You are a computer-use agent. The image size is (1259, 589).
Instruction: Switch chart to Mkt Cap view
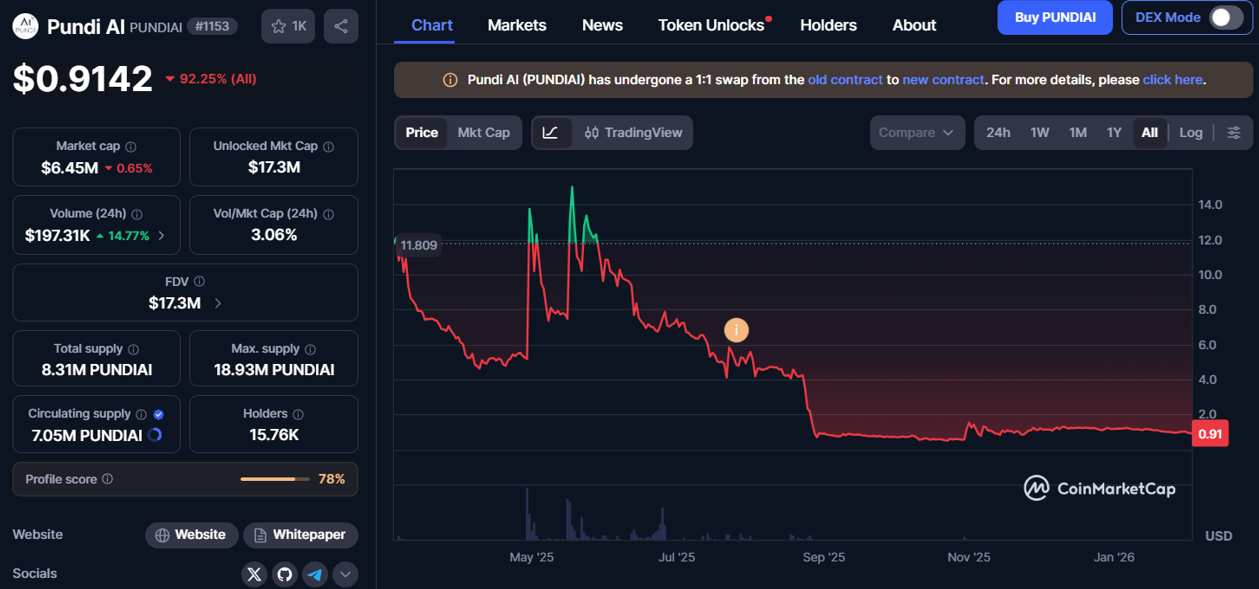point(484,132)
